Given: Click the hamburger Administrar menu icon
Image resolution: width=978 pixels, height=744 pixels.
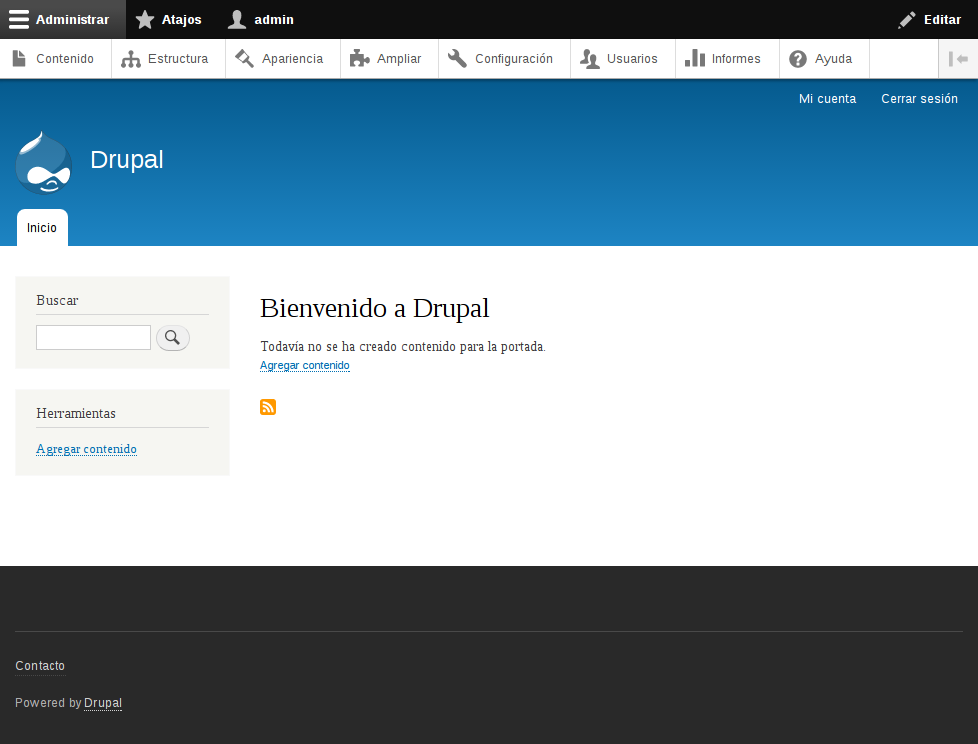Looking at the screenshot, I should tap(19, 19).
